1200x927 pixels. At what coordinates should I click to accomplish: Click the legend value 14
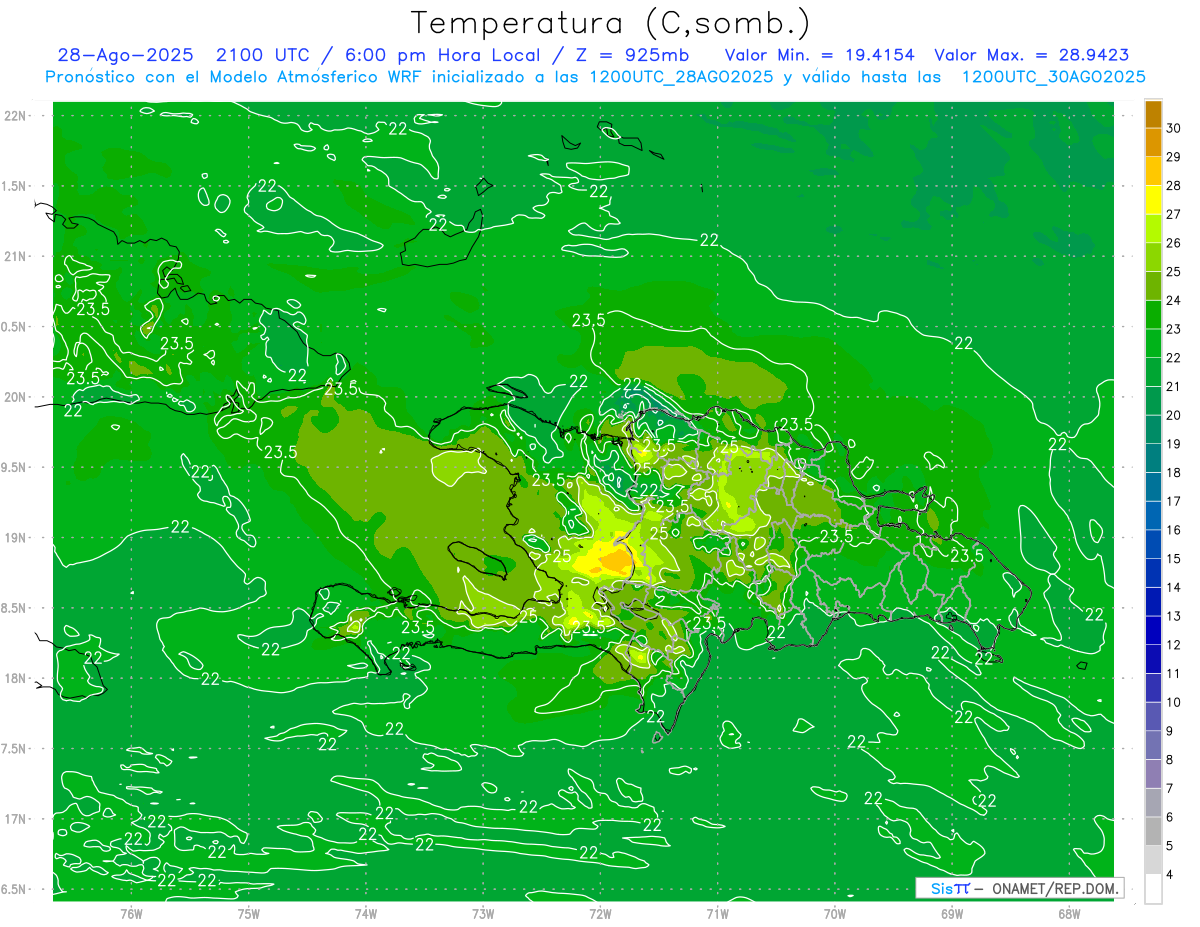[1173, 587]
